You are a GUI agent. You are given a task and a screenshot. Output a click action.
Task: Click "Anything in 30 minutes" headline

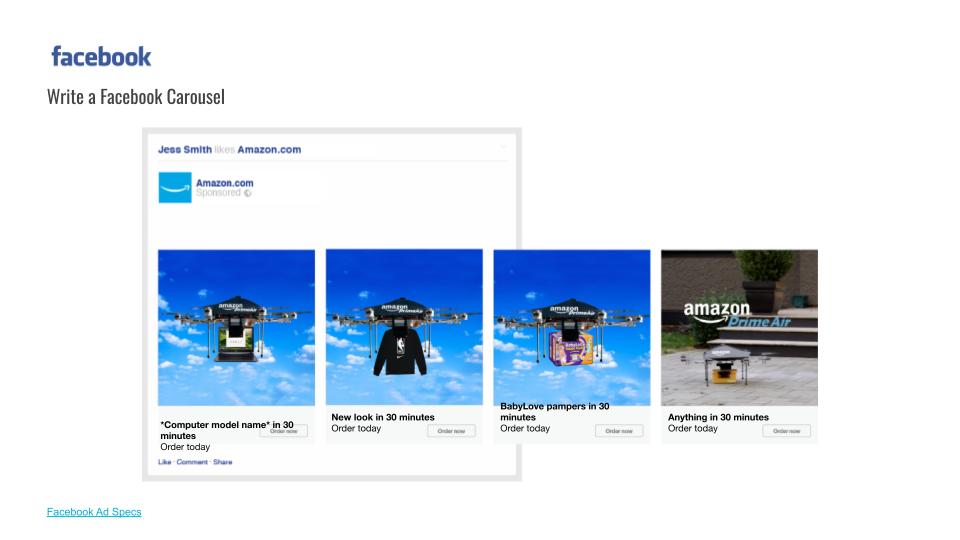click(718, 417)
